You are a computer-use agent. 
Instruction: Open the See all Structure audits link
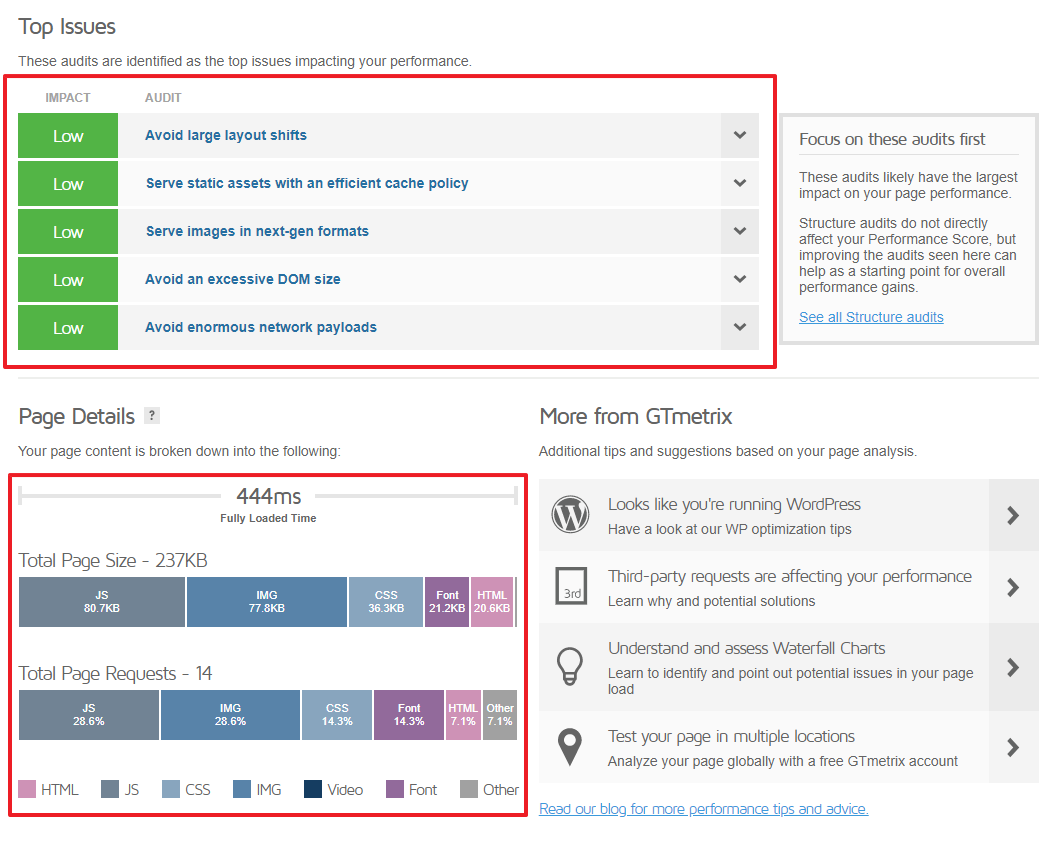point(870,317)
